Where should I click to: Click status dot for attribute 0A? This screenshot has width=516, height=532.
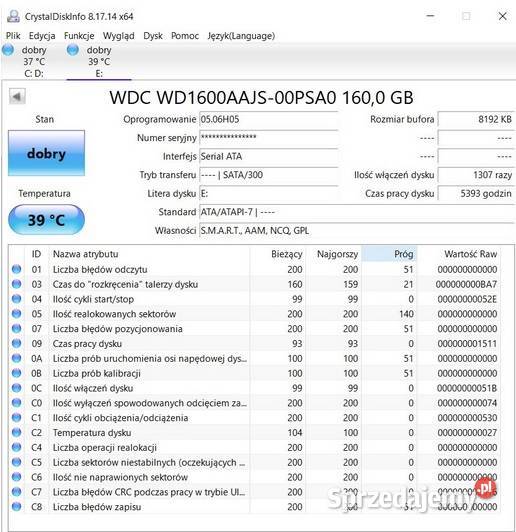point(16,358)
